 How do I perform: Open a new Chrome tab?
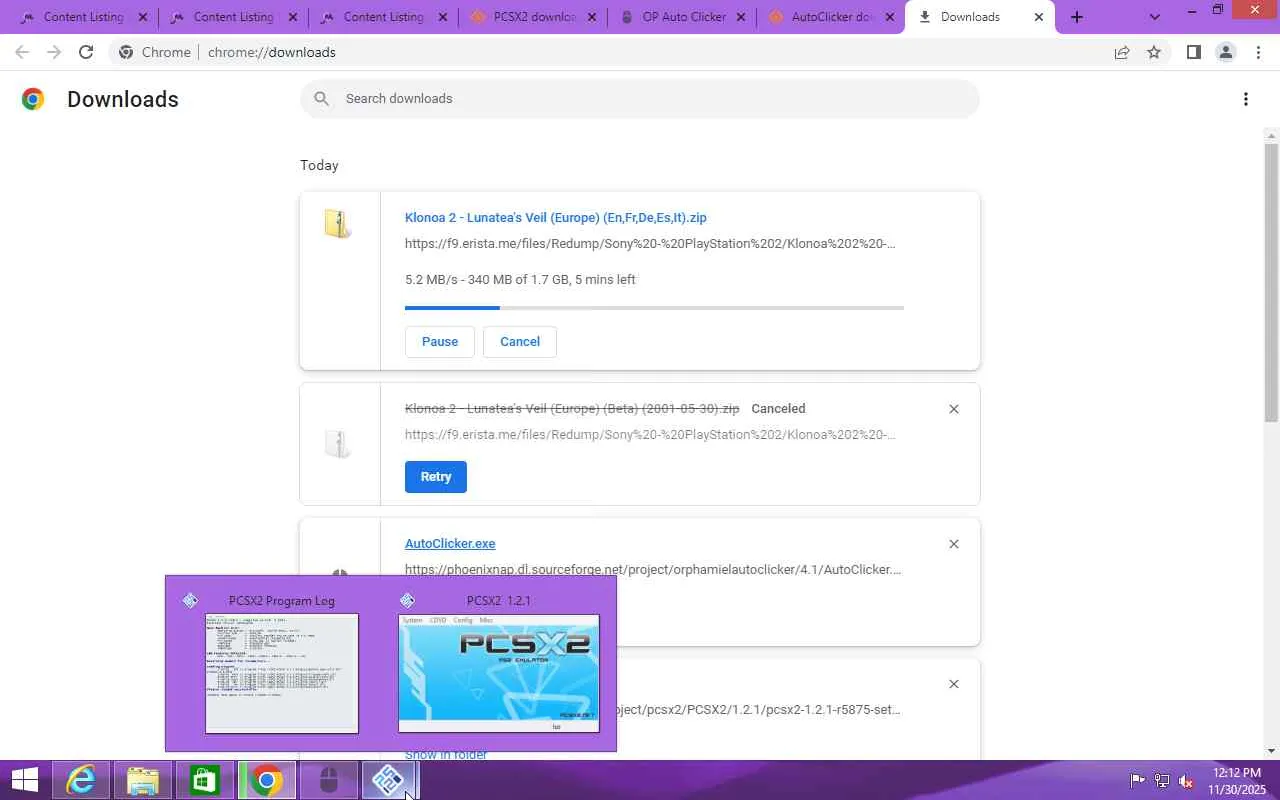pos(1076,17)
